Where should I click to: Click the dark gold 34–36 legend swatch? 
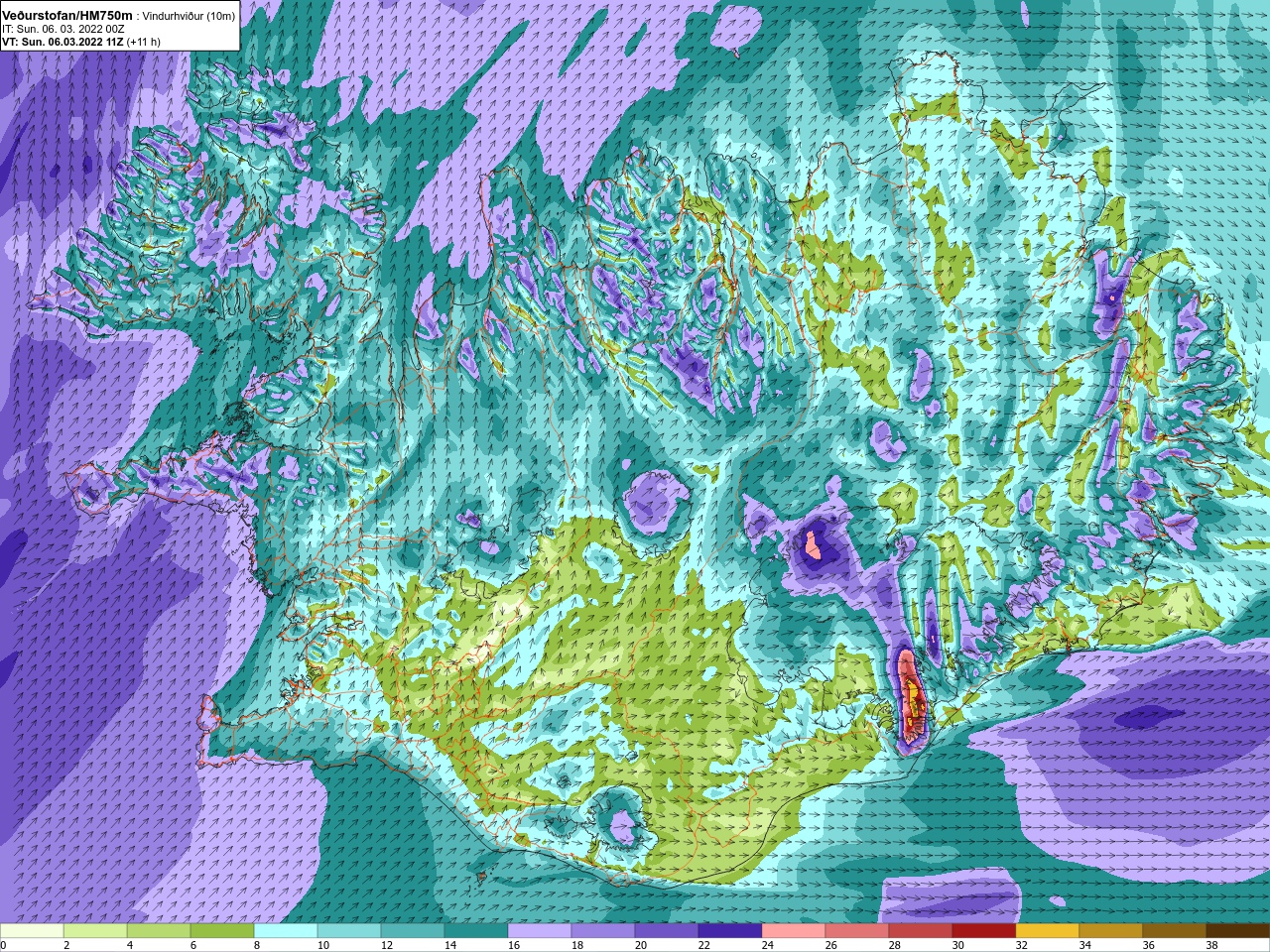click(x=1111, y=932)
